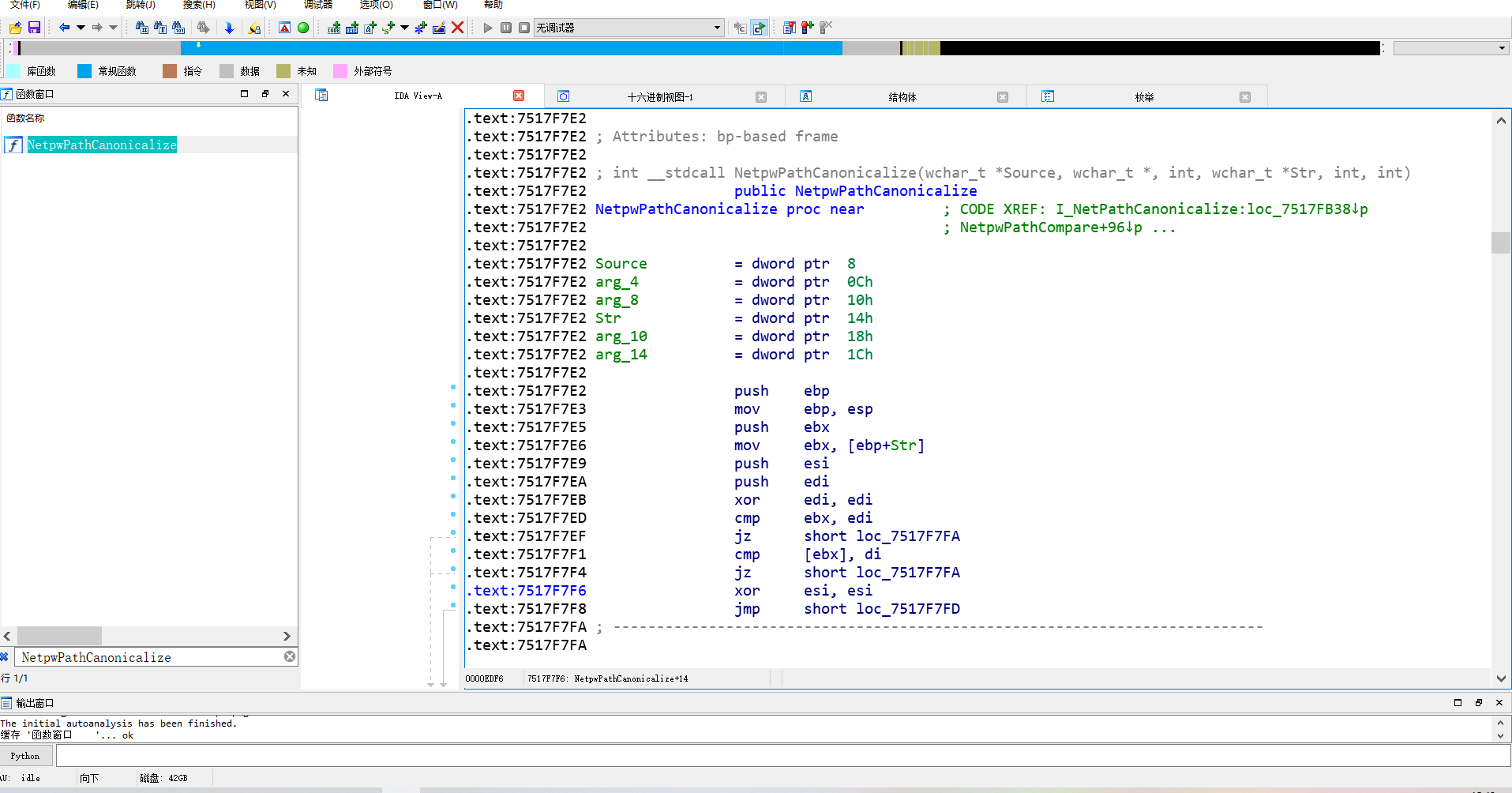Click the red X delete icon in toolbar
The width and height of the screenshot is (1512, 793).
click(457, 28)
